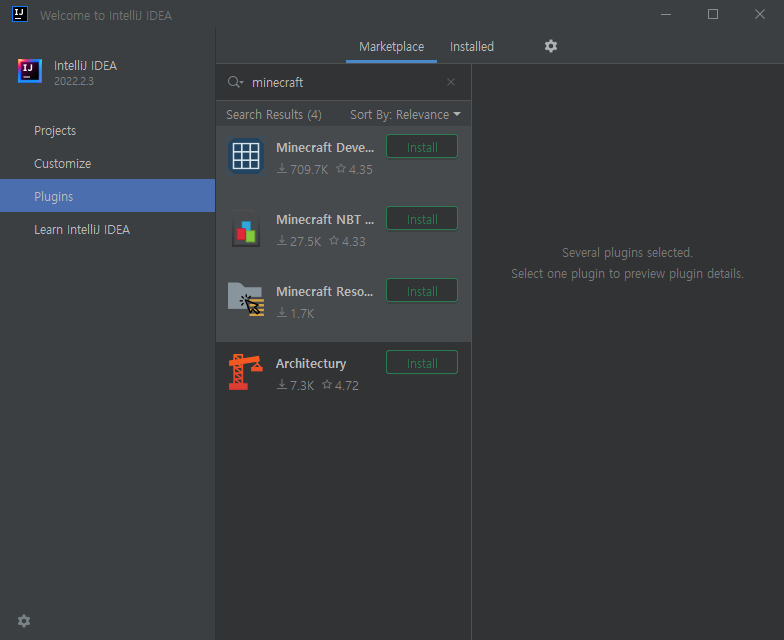Select the Minecraft Deve... plugin title

[x=325, y=148]
